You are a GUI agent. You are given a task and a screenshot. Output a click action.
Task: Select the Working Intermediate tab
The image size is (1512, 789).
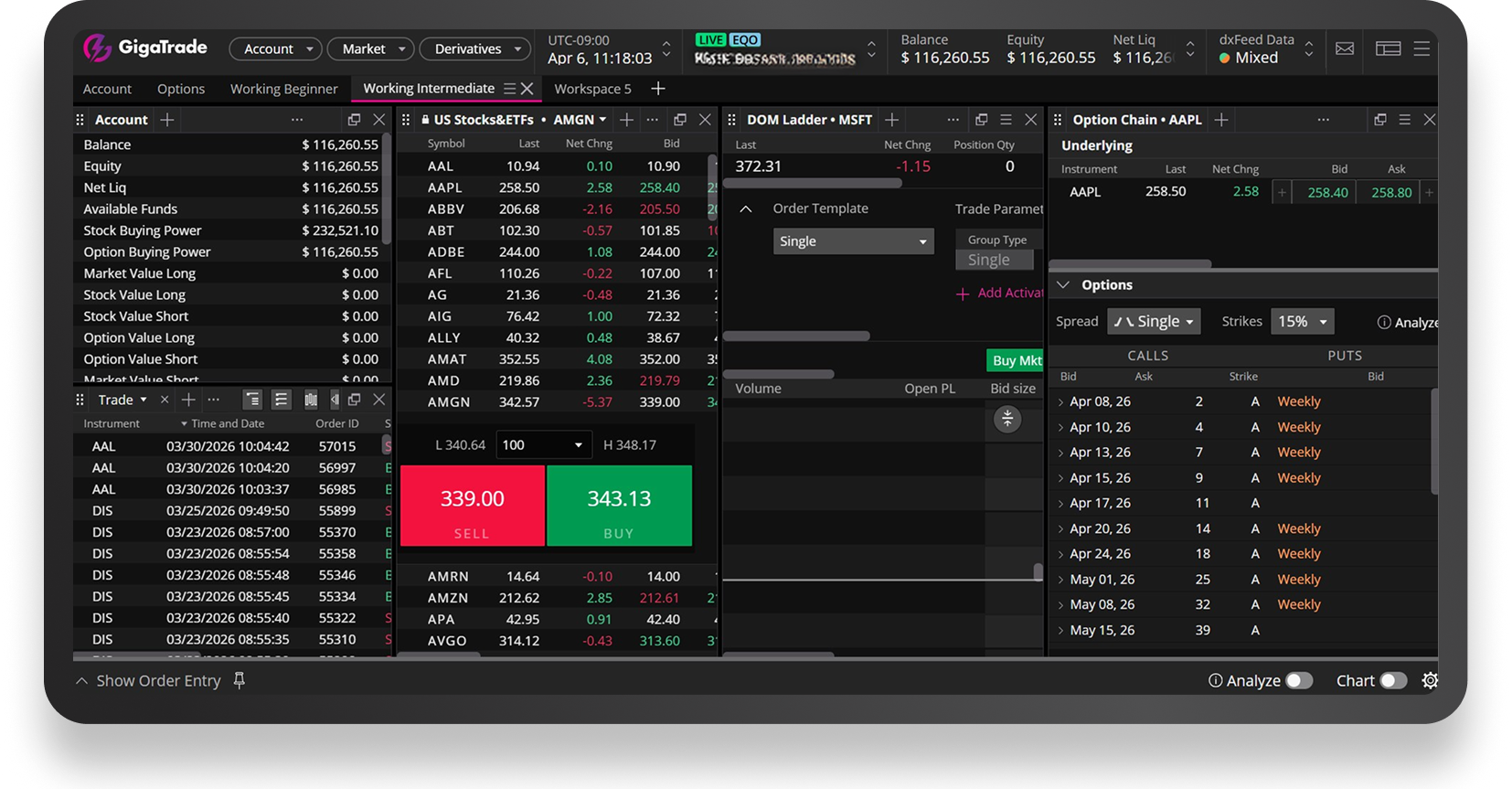(429, 89)
